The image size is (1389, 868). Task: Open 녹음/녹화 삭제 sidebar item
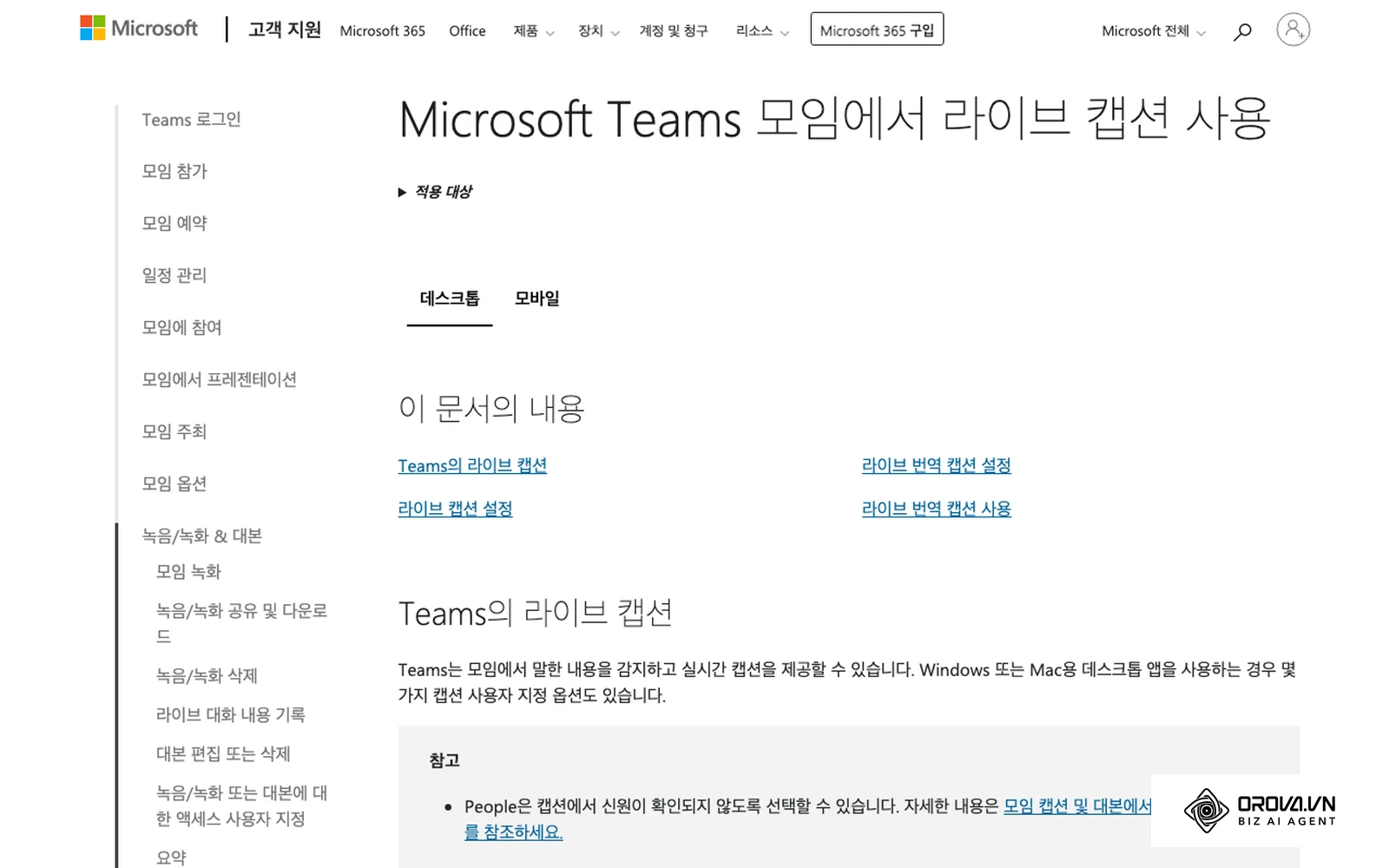[207, 676]
